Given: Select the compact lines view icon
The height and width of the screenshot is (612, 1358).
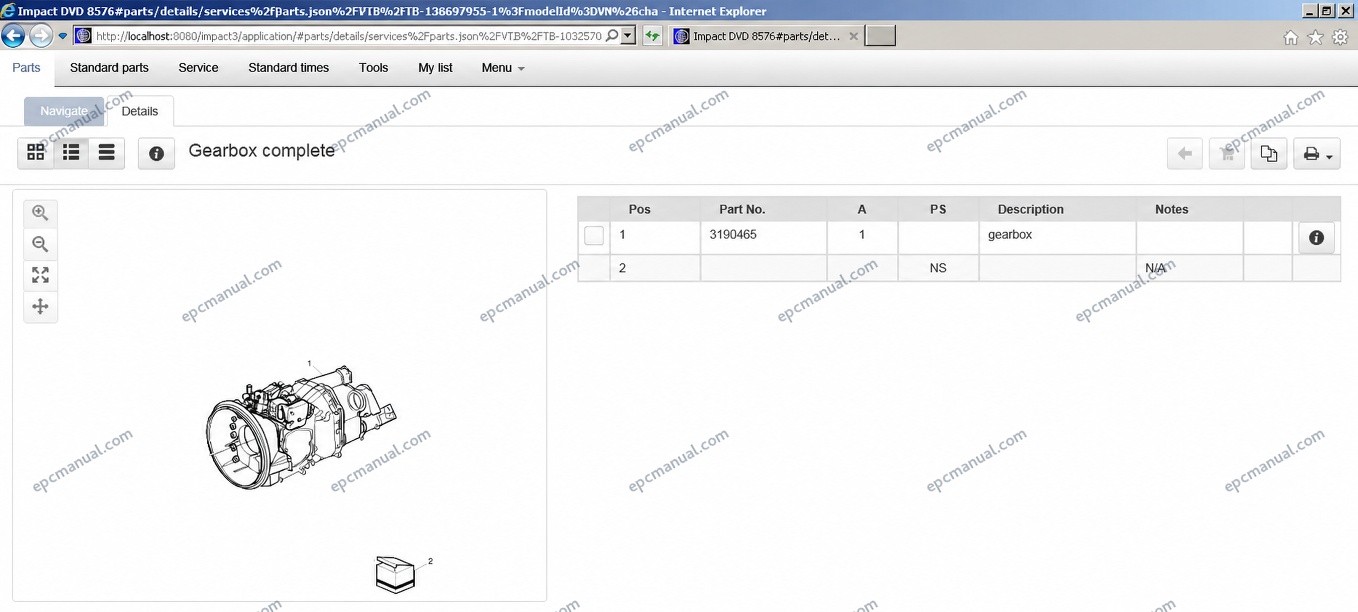Looking at the screenshot, I should [x=106, y=152].
